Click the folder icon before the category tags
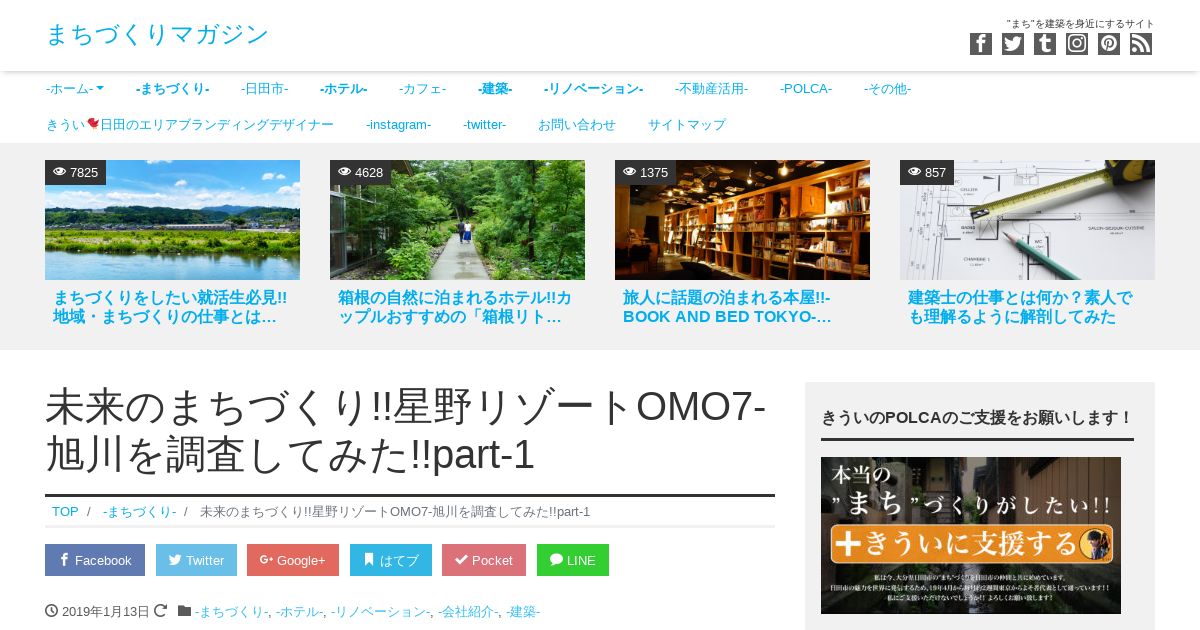Image resolution: width=1200 pixels, height=630 pixels. (184, 611)
